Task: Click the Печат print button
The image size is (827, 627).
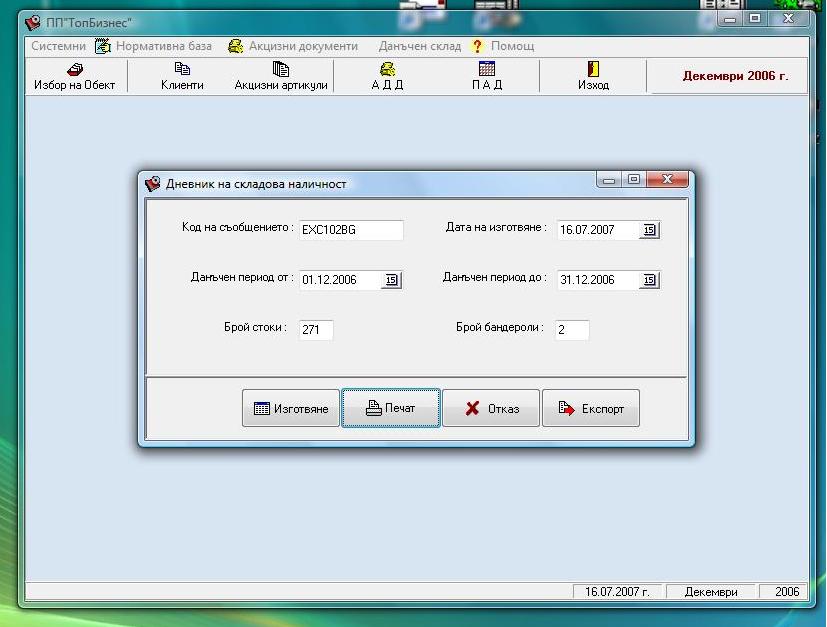Action: [x=391, y=408]
